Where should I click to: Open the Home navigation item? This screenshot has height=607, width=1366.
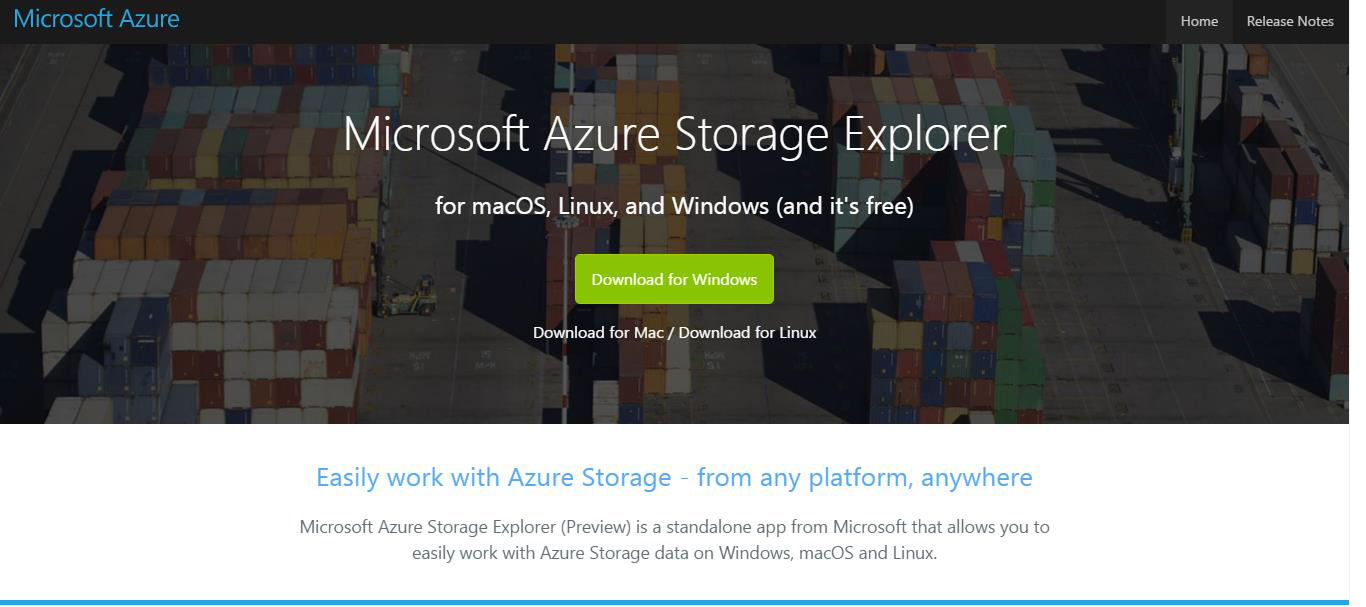tap(1198, 21)
